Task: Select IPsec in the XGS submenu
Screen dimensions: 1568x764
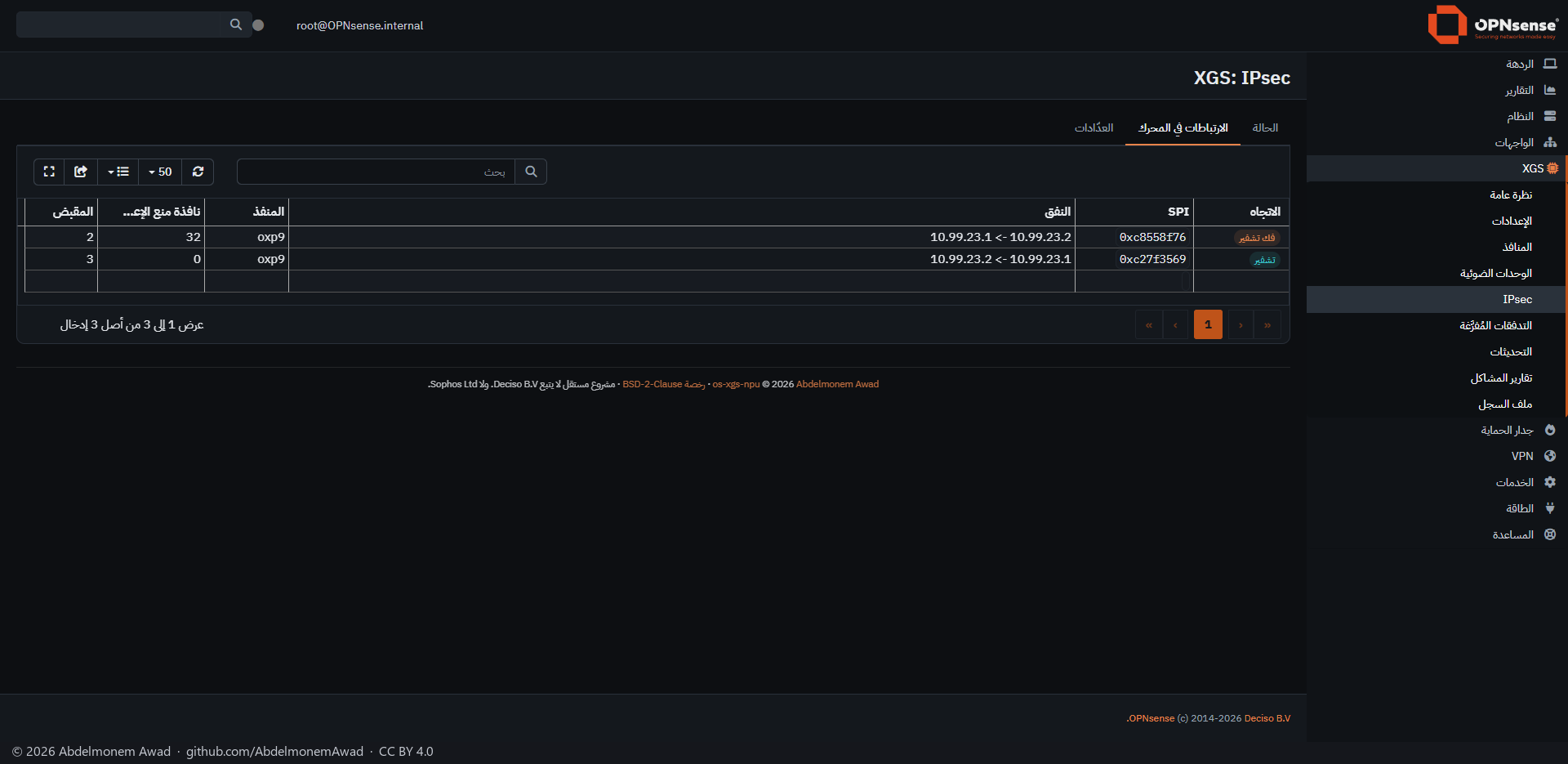Action: pos(1437,299)
